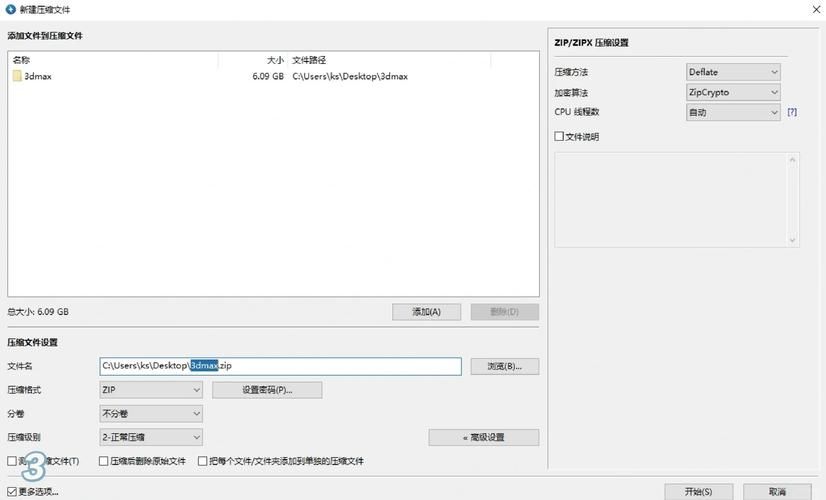Open the CPU 线程数 自动 dropdown
826x500 pixels.
coord(733,112)
